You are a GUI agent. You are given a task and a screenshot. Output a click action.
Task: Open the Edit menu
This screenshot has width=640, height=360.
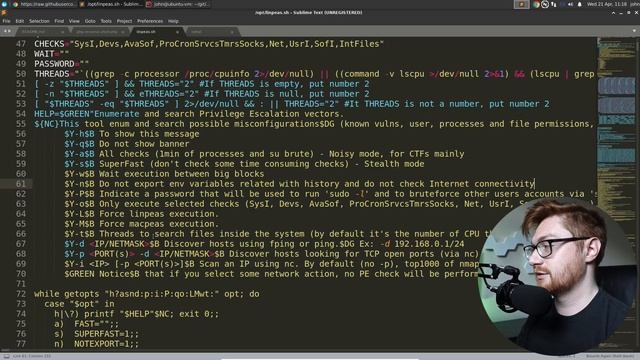(20, 21)
